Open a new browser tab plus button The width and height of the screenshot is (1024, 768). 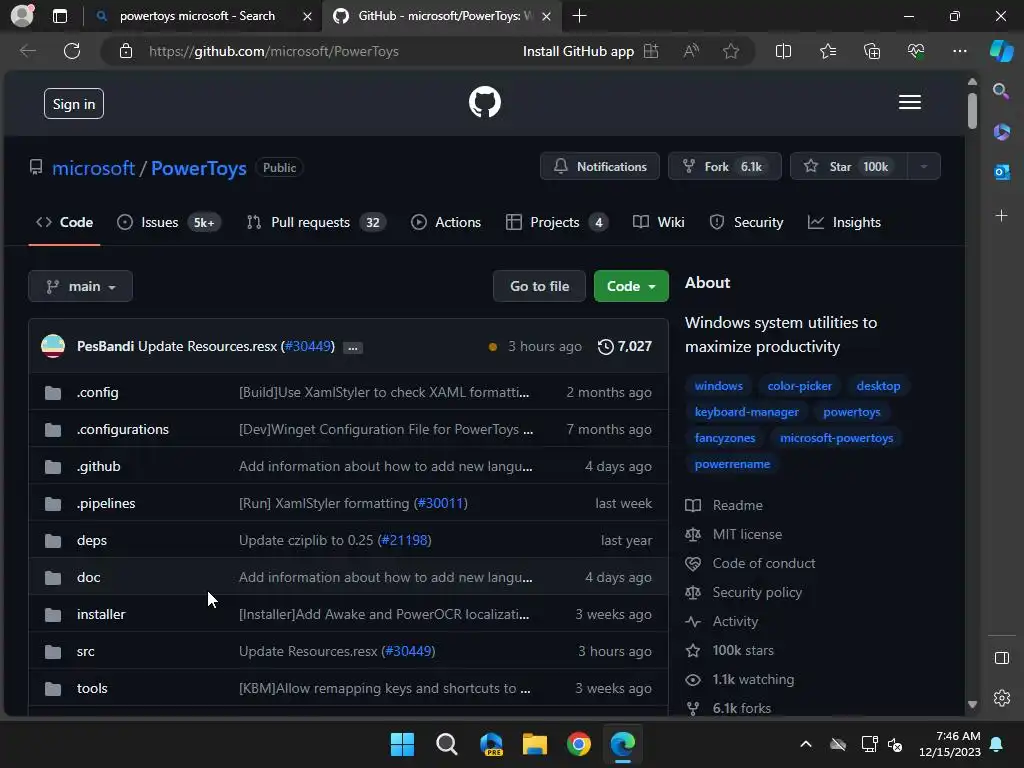pos(579,16)
